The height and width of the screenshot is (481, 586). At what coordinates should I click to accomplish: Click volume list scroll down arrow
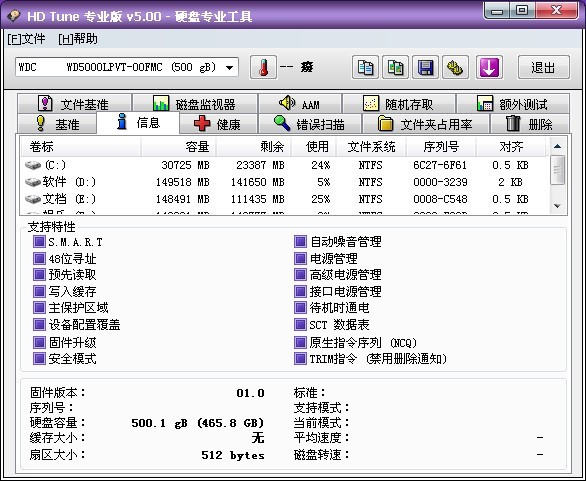tap(558, 206)
